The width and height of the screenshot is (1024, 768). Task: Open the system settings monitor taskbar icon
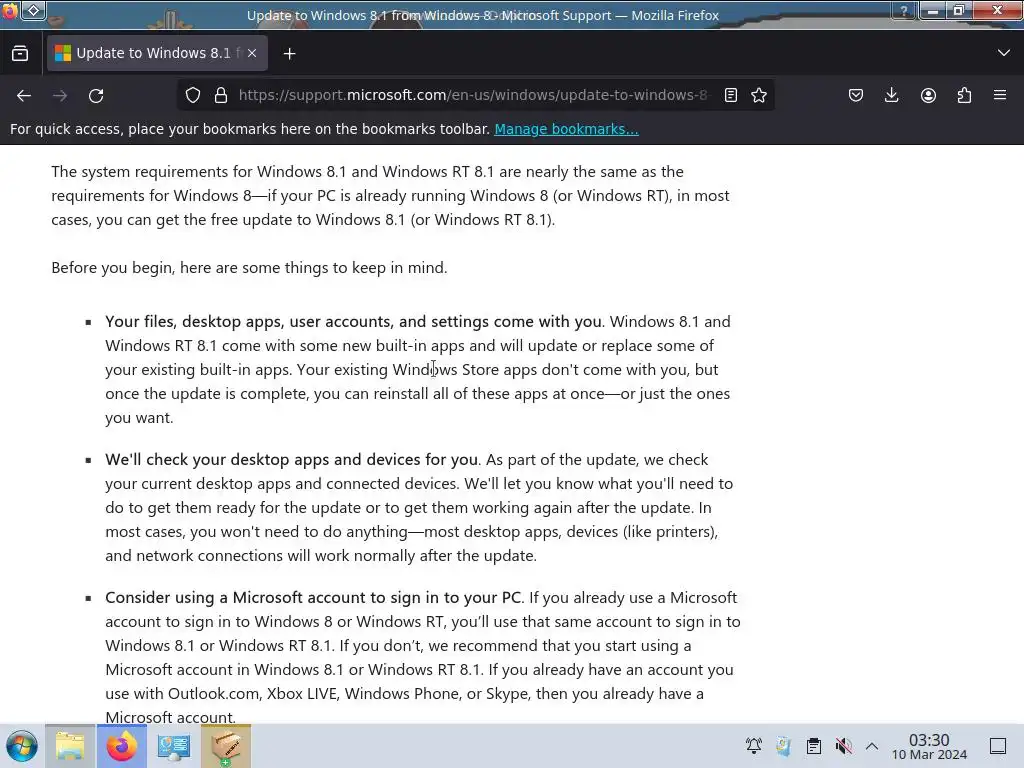(x=174, y=746)
